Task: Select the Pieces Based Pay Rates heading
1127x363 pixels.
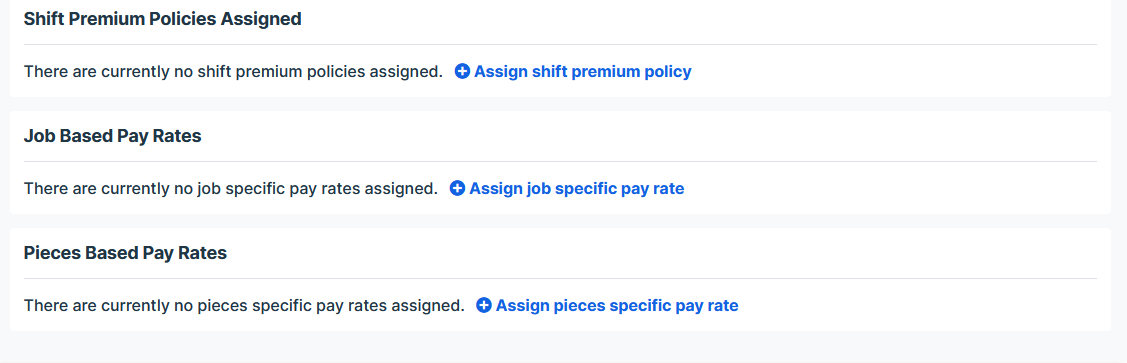Action: (x=125, y=253)
